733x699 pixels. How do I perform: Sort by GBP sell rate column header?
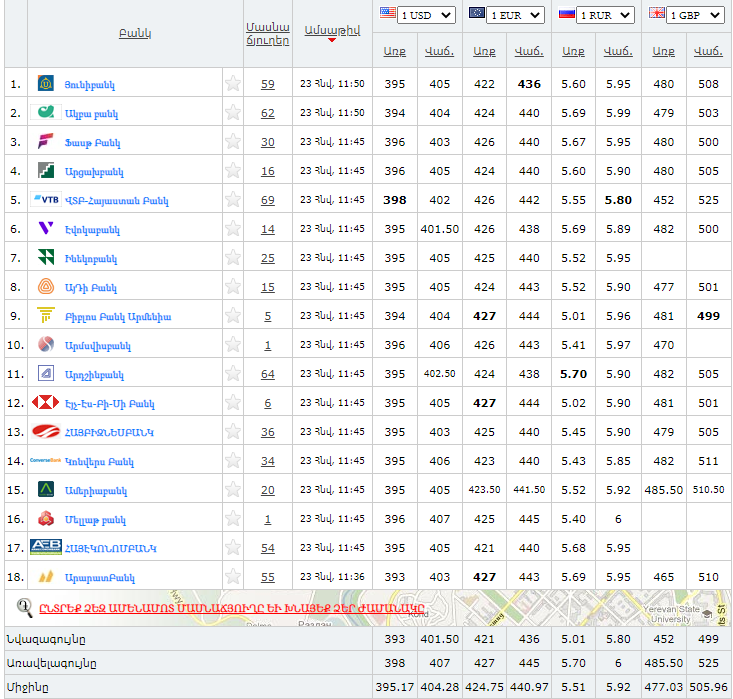click(708, 51)
